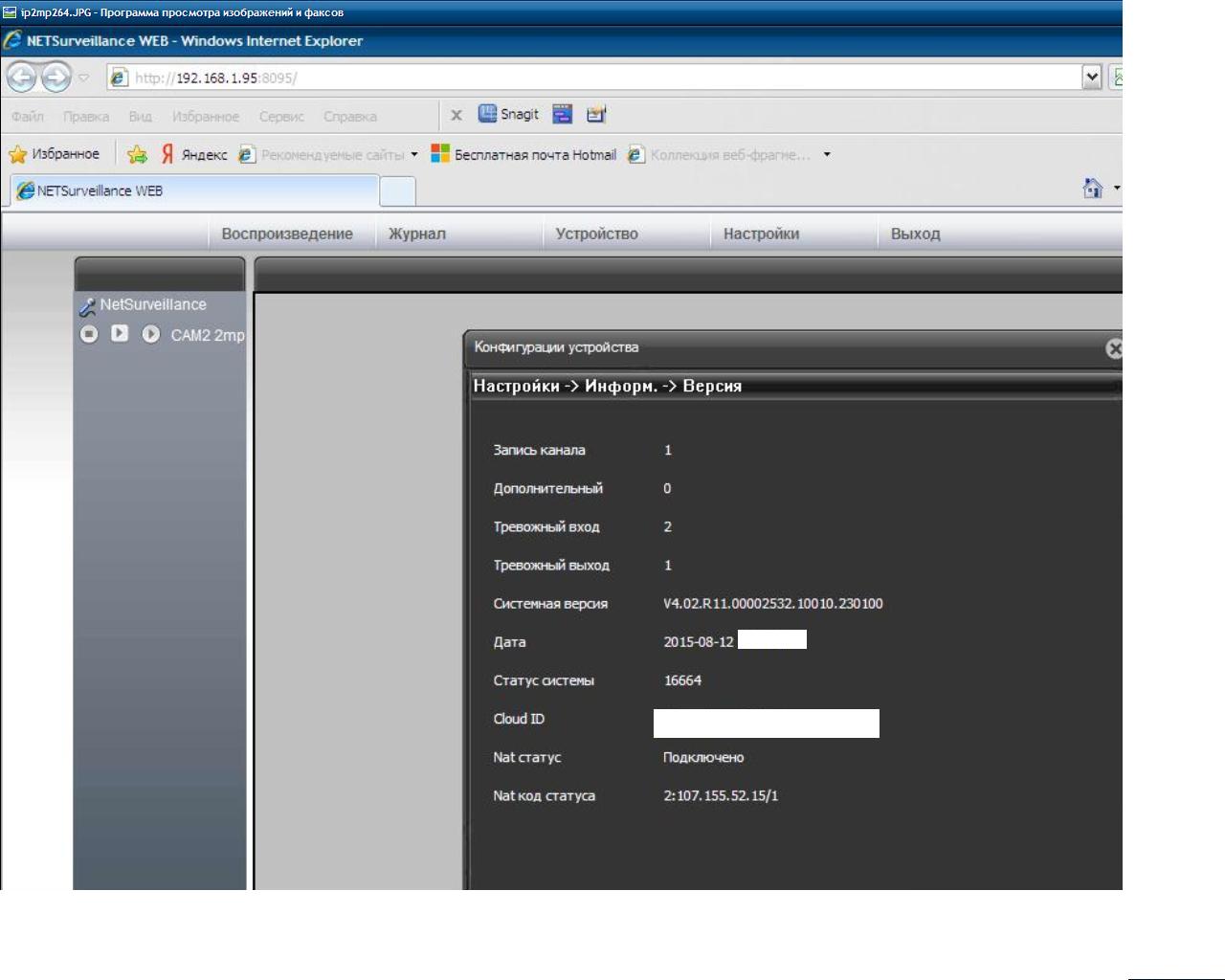
Task: Click the square play icon beside CAM2 2mp
Action: 120,333
